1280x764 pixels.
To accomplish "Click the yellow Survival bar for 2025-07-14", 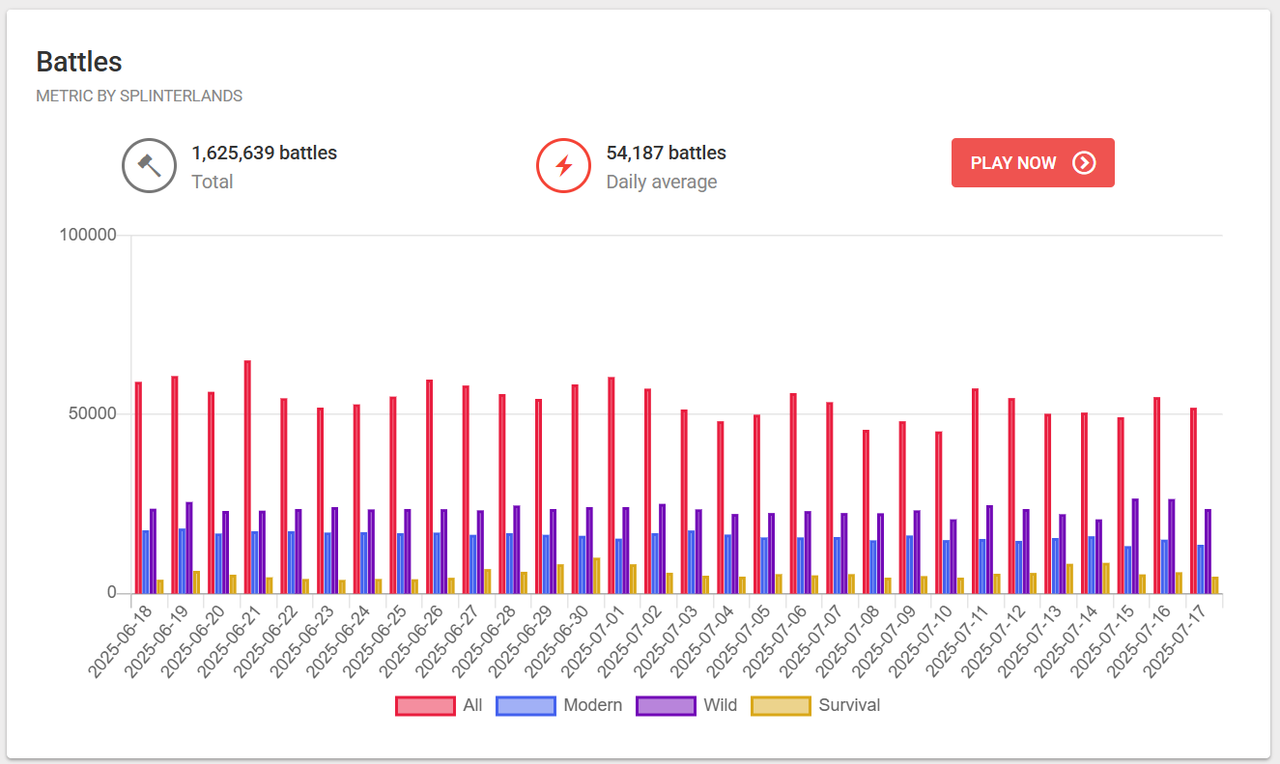I will coord(1106,578).
